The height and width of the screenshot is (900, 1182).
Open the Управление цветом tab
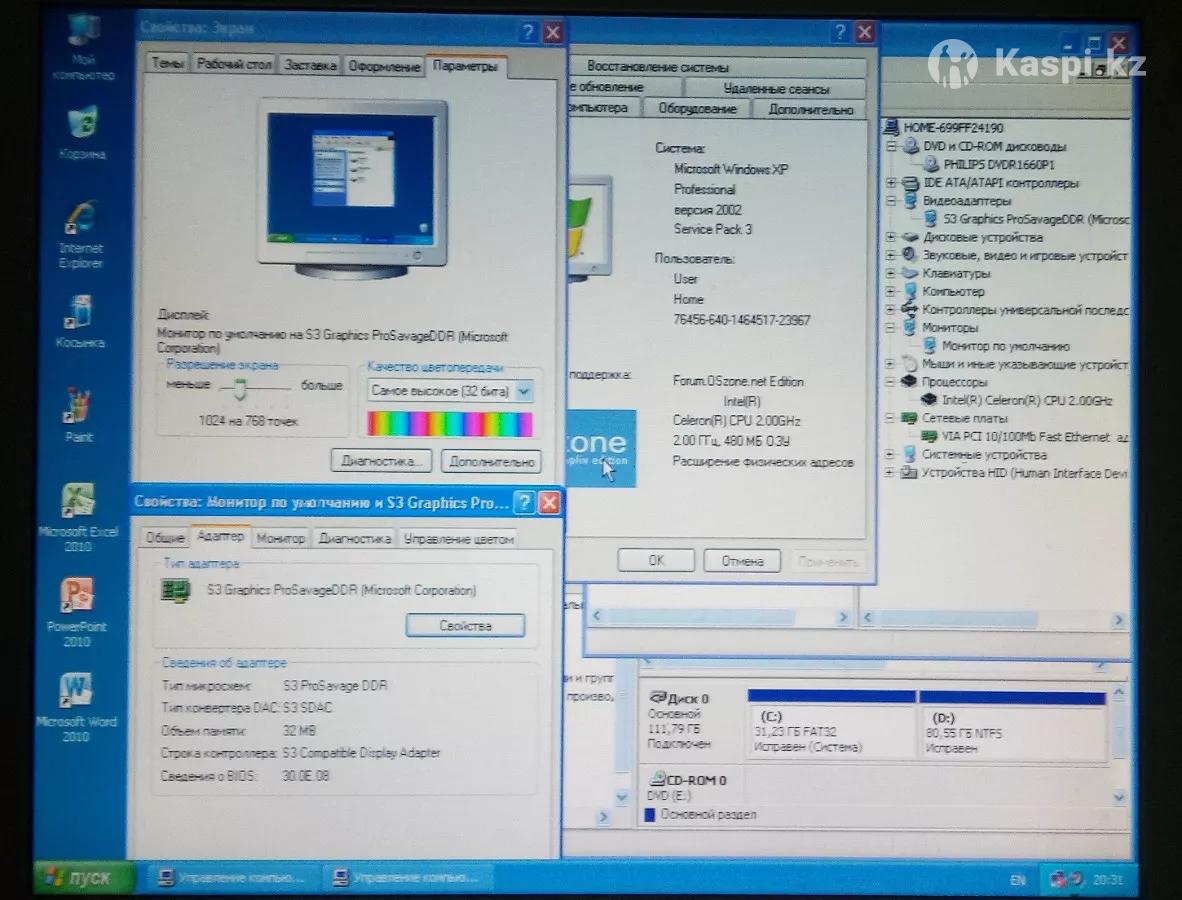point(458,538)
